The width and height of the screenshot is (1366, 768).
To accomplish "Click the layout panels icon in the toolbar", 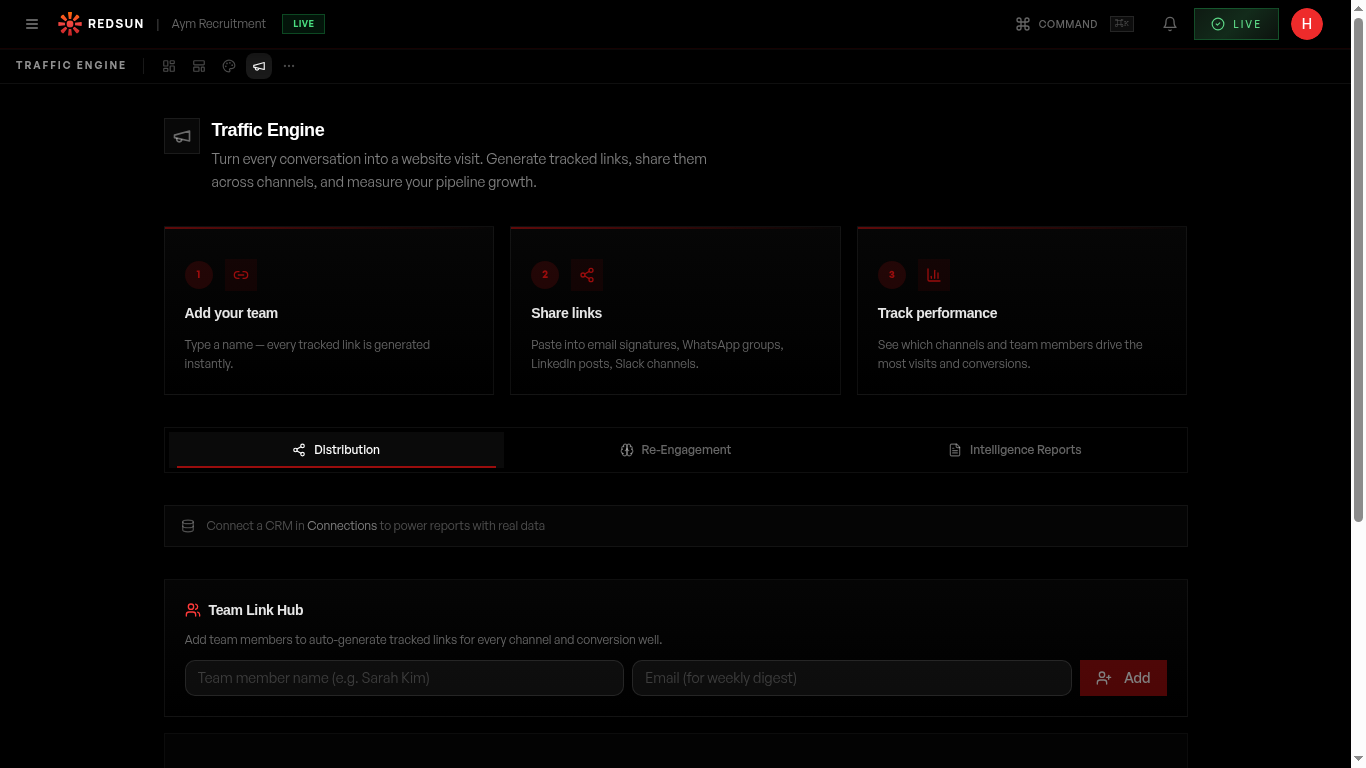I will (199, 66).
